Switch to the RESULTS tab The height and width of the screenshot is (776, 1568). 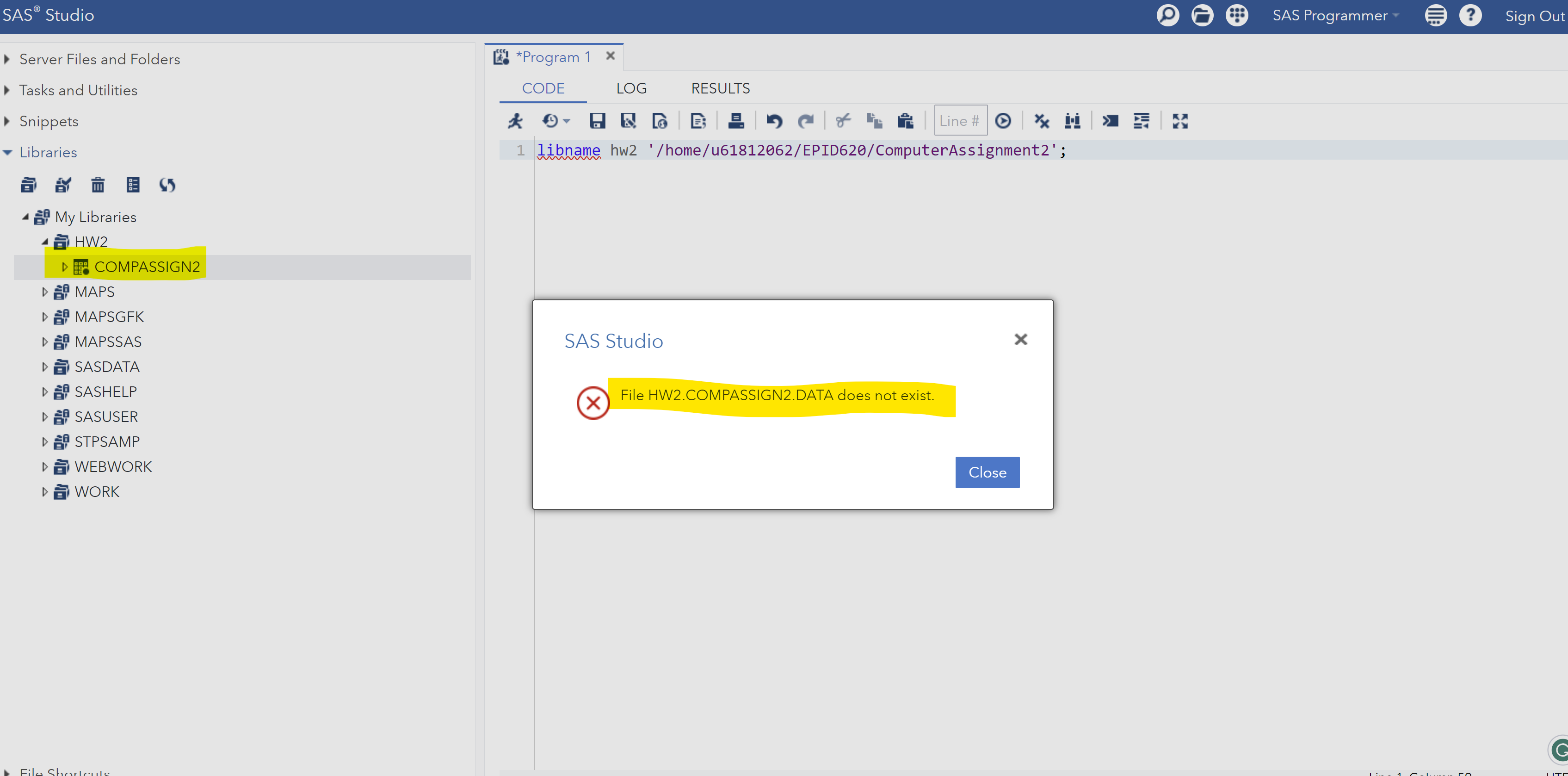(x=720, y=88)
